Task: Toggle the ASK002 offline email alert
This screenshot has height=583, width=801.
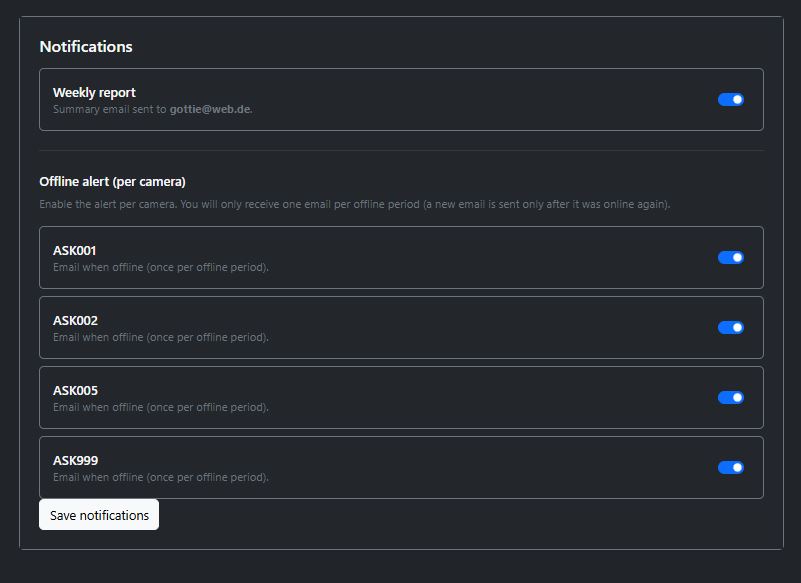Action: click(x=730, y=327)
